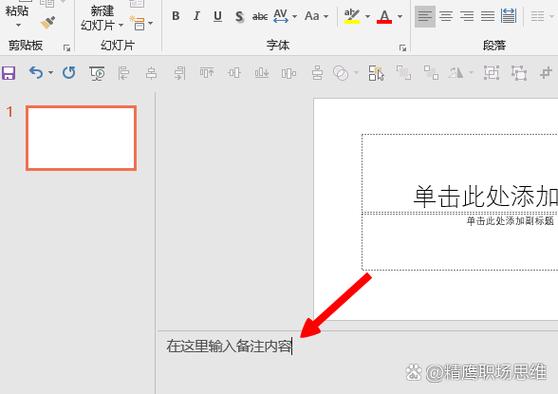This screenshot has width=558, height=394.
Task: Toggle Strikethrough formatting
Action: 260,16
